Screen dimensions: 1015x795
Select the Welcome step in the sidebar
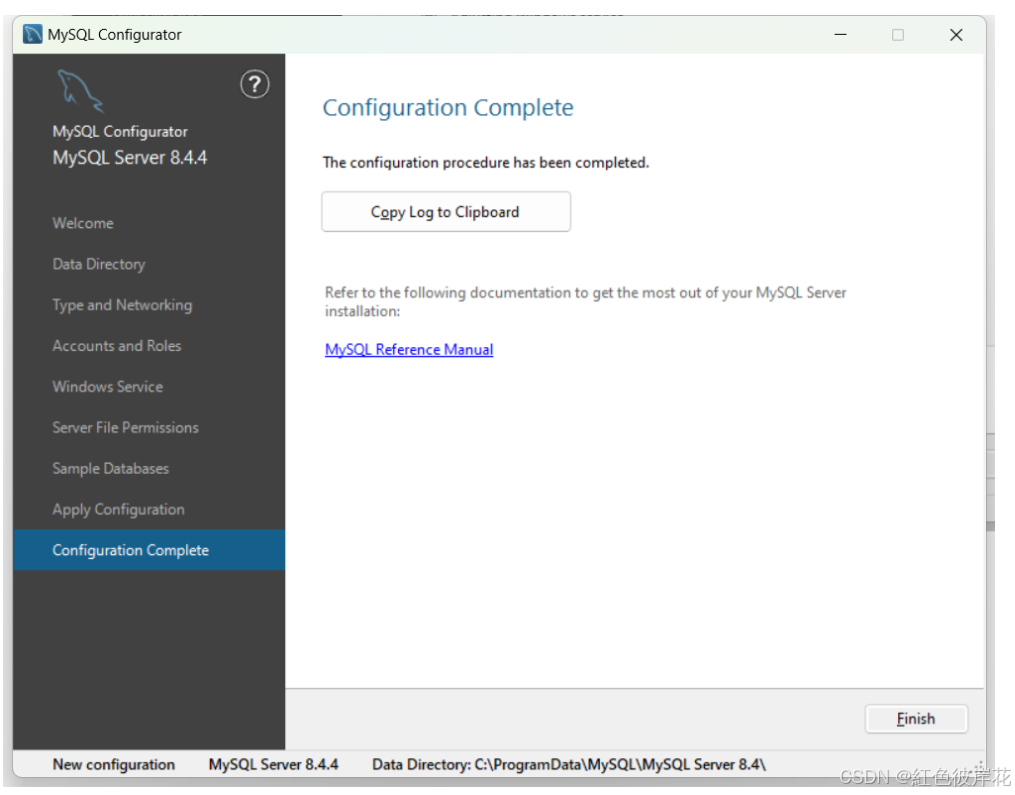tap(83, 223)
